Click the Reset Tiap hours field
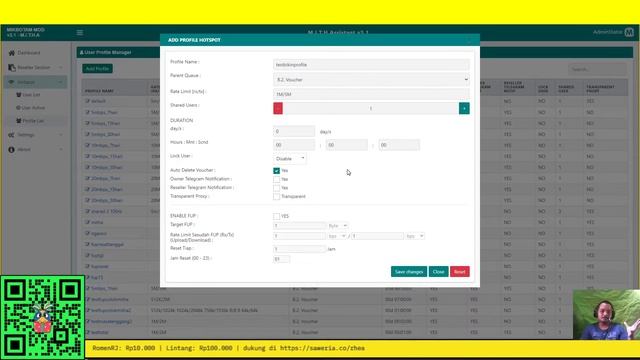Screen dimensions: 640x360 coord(299,249)
